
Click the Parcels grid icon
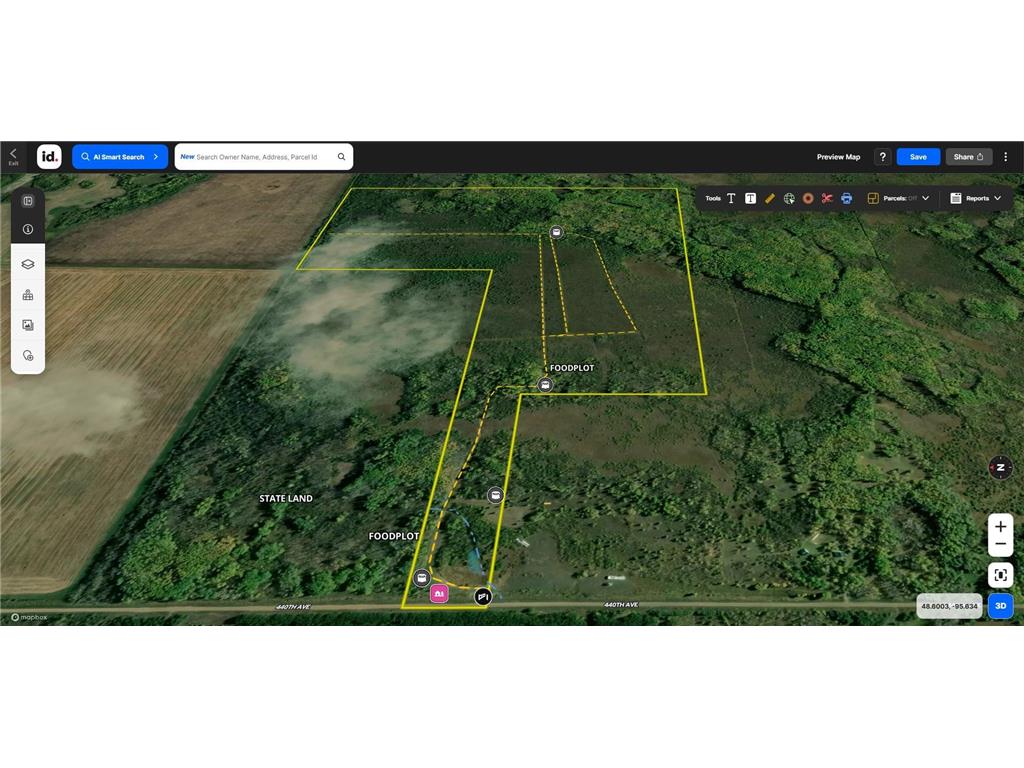(x=872, y=199)
